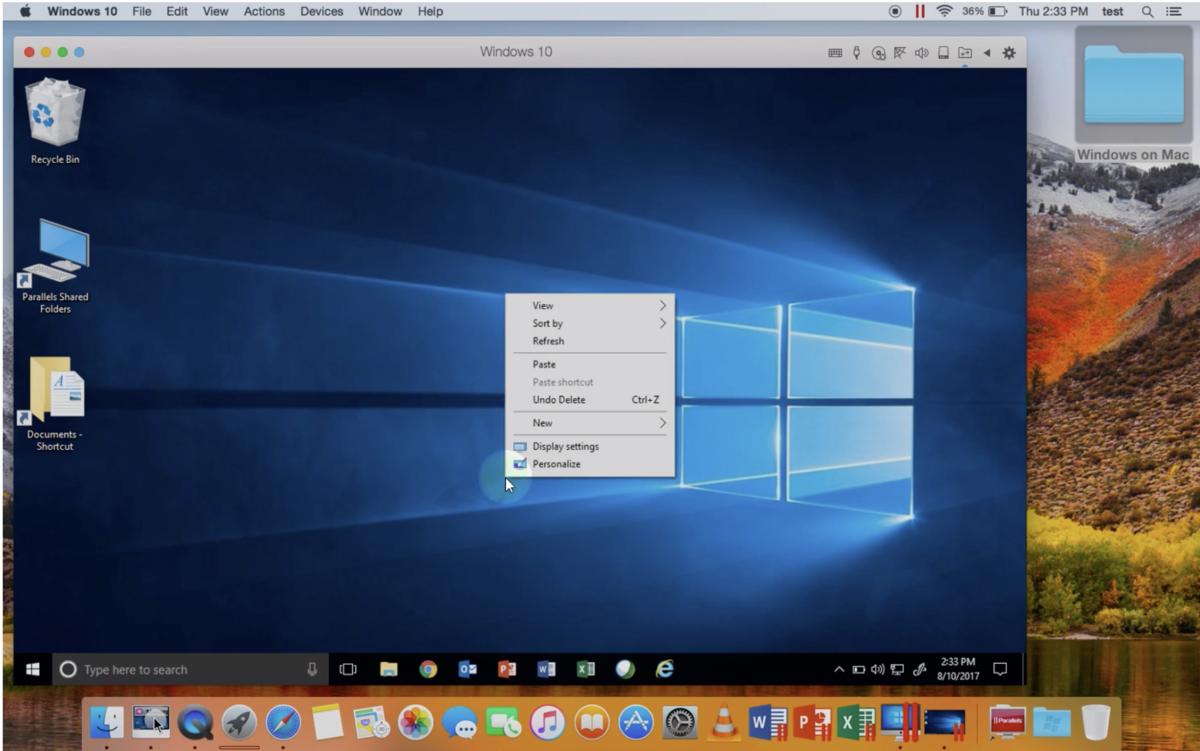Image resolution: width=1200 pixels, height=751 pixels.
Task: Open iTunes from the macOS Dock
Action: [547, 722]
